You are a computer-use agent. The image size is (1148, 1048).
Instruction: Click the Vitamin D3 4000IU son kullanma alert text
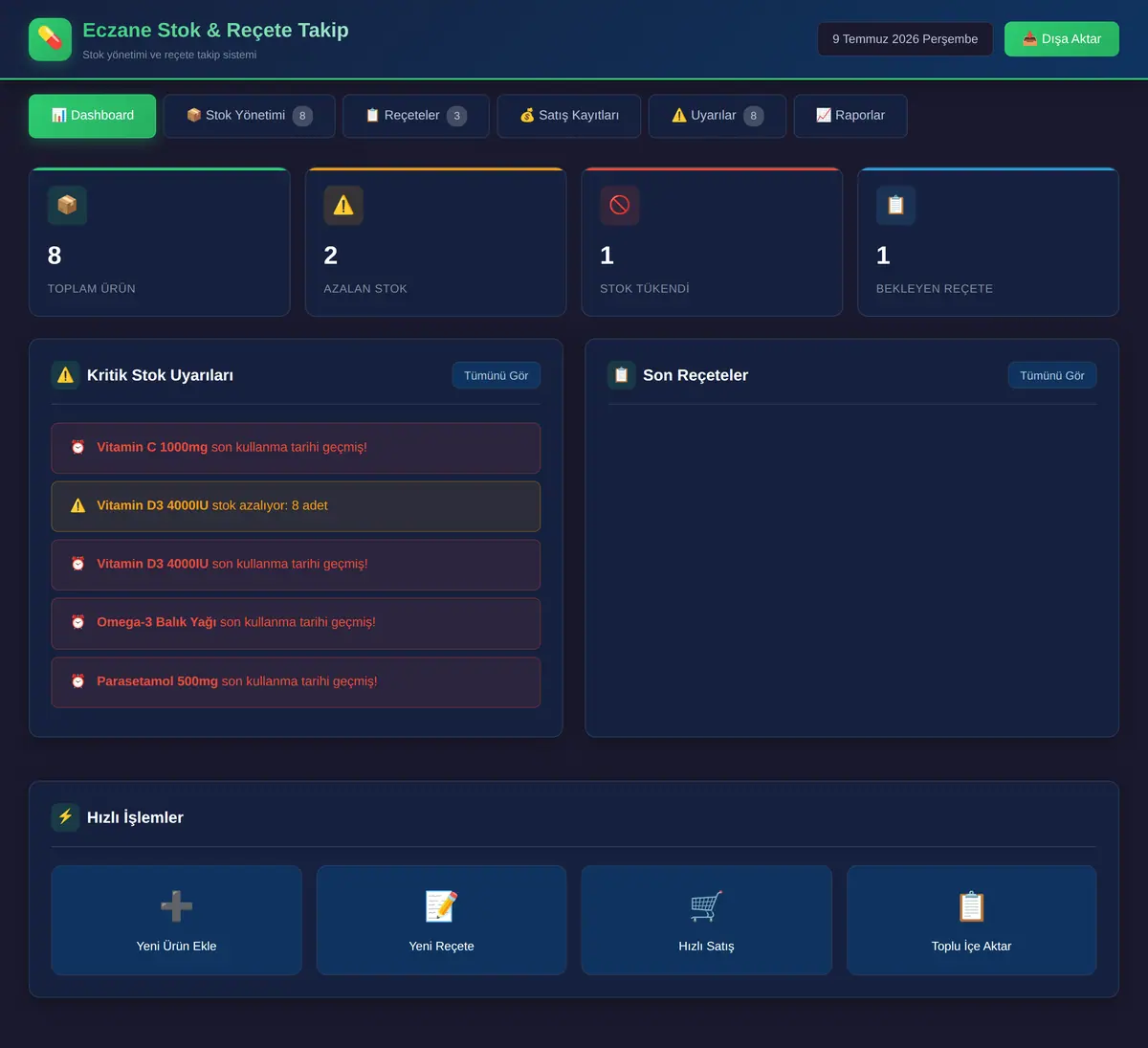tap(232, 564)
